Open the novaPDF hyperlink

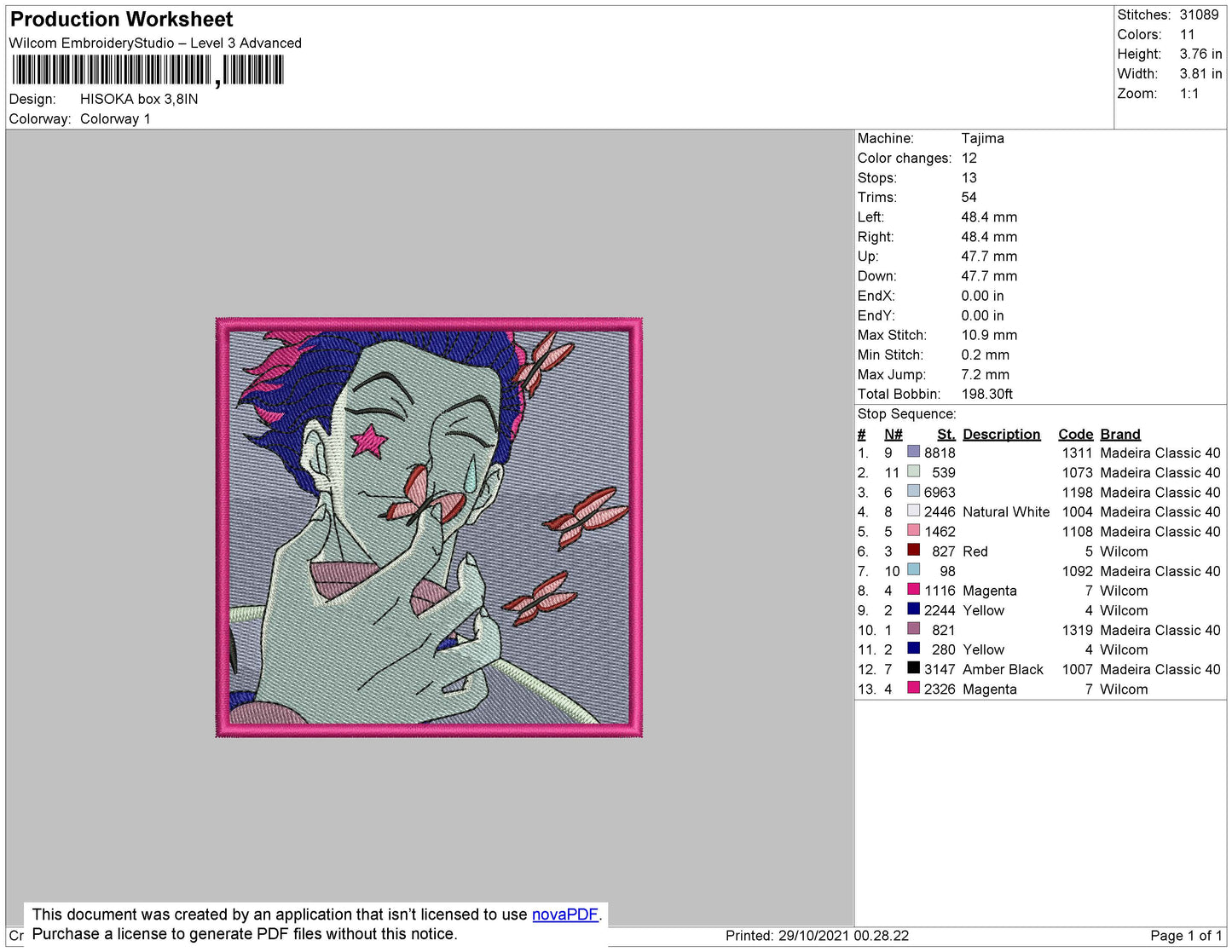pyautogui.click(x=565, y=914)
